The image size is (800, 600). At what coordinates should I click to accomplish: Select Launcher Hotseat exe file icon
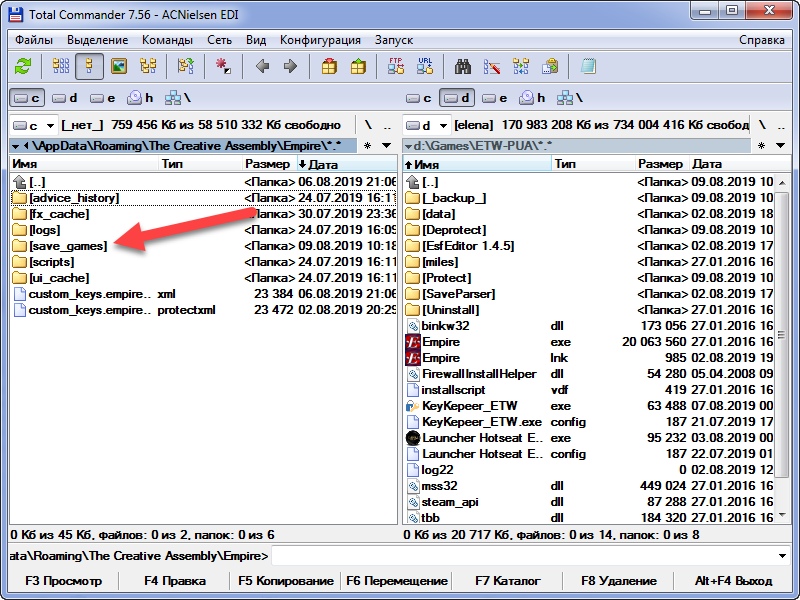pos(412,438)
